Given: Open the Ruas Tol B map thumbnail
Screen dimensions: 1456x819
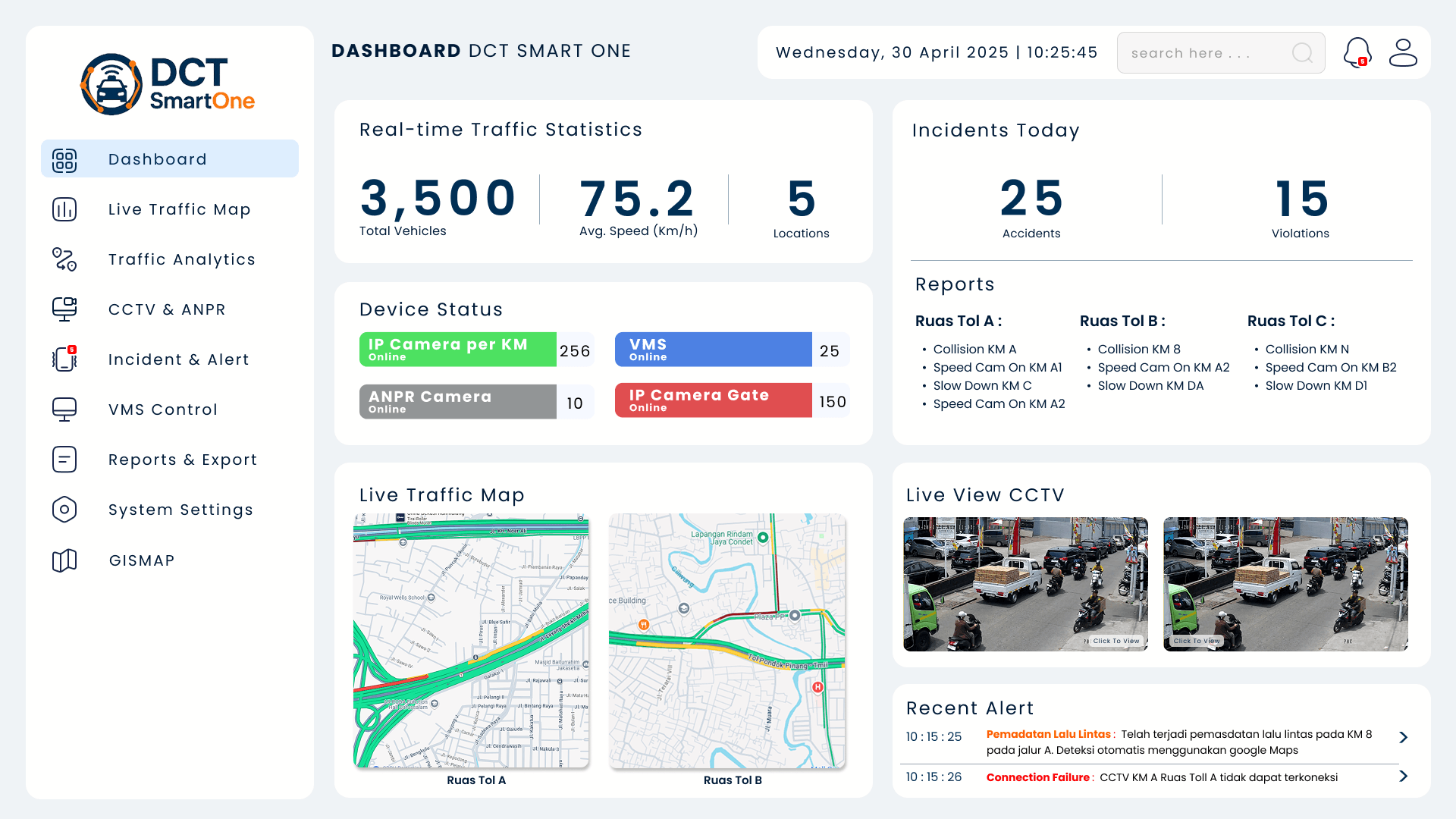Looking at the screenshot, I should pyautogui.click(x=726, y=641).
